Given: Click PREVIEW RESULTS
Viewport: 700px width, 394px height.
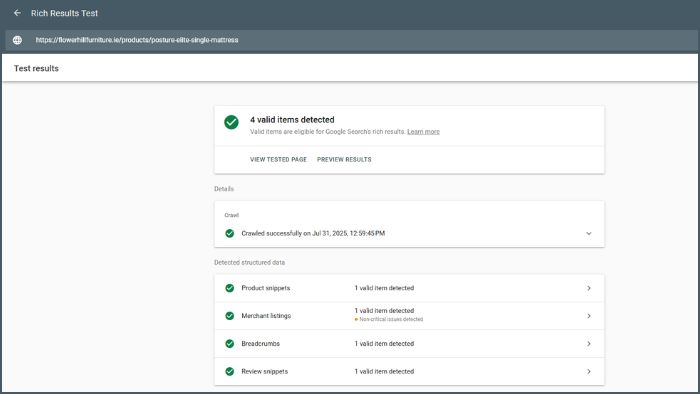Looking at the screenshot, I should pos(344,159).
